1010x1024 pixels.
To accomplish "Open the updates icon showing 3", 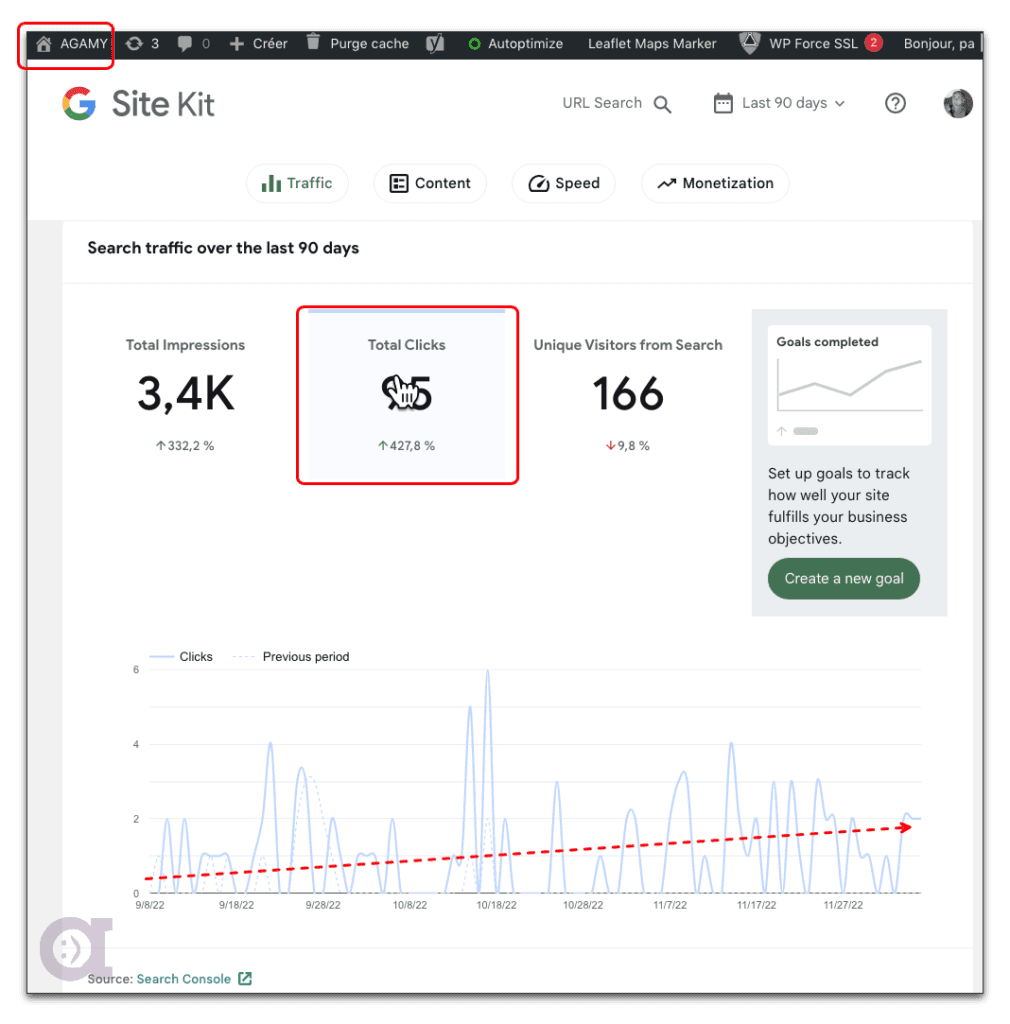I will tap(134, 44).
